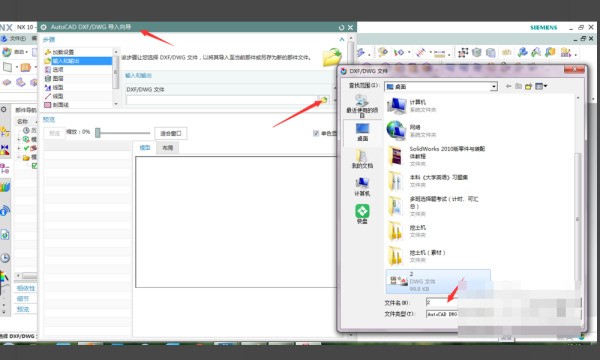This screenshot has height=360, width=600.
Task: Switch to the 布局 preview tab
Action: [x=168, y=148]
